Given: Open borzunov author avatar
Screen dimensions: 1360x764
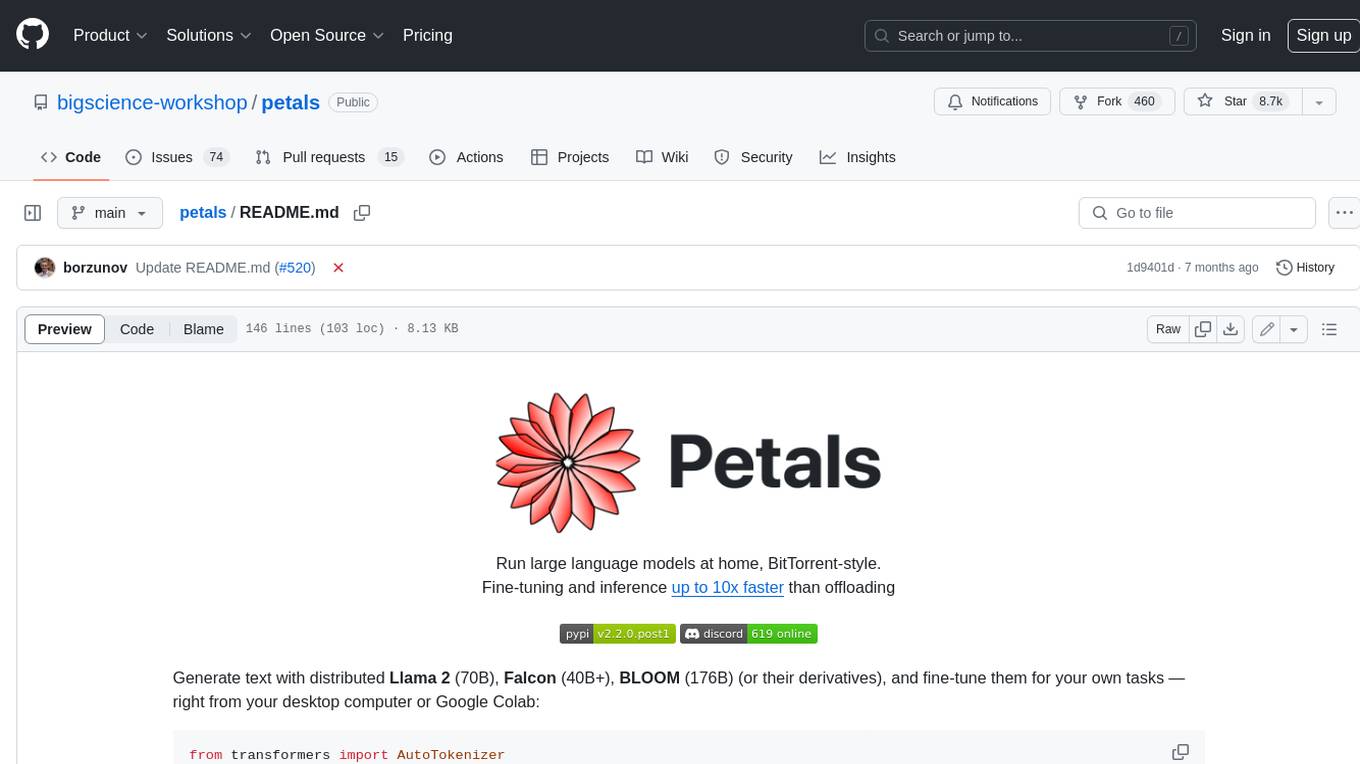Looking at the screenshot, I should (x=45, y=267).
